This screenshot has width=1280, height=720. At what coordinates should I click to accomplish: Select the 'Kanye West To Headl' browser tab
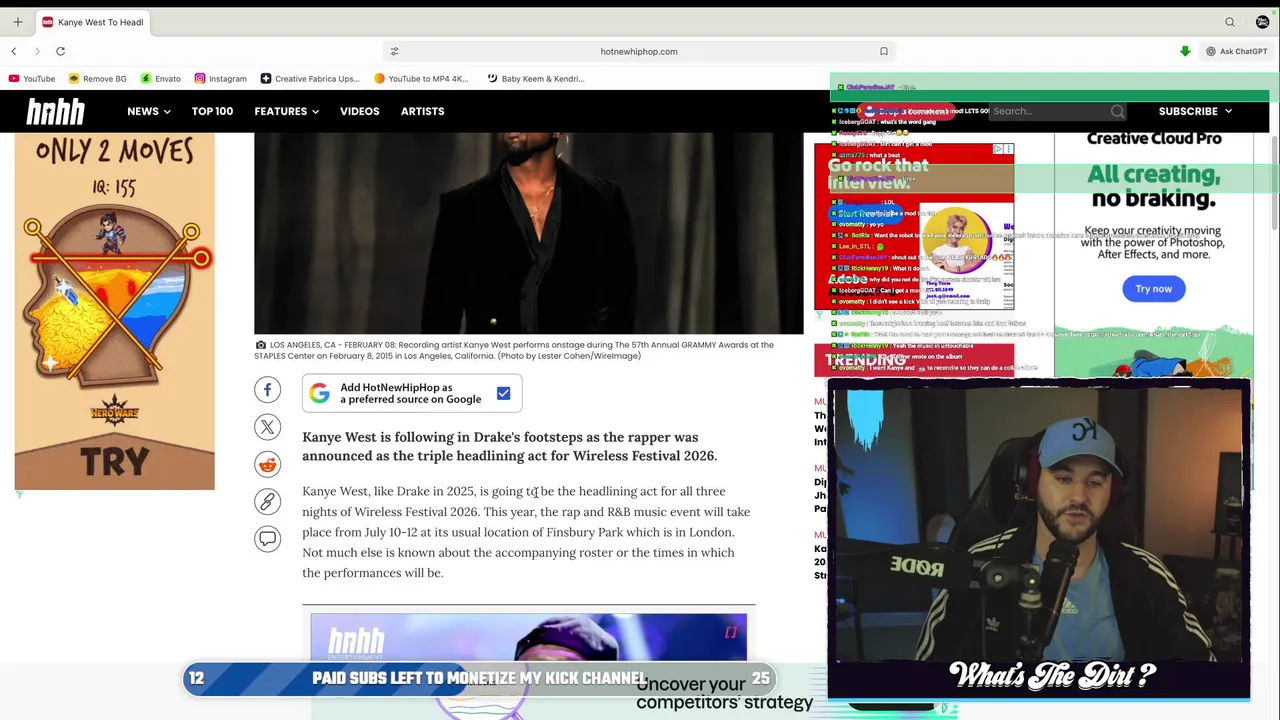pyautogui.click(x=92, y=22)
